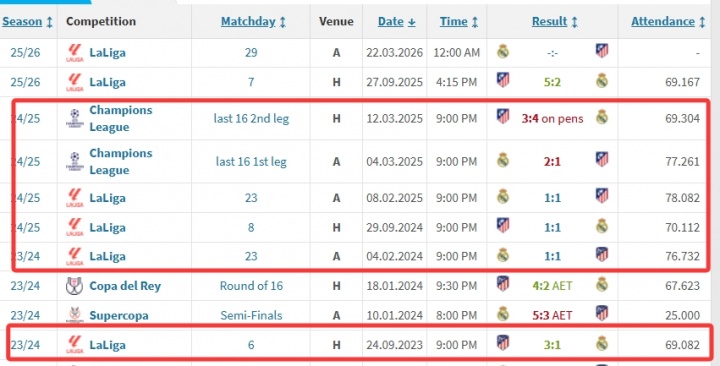Open the 4:2 AET result link
Screen dimensions: 720x366
pos(552,286)
